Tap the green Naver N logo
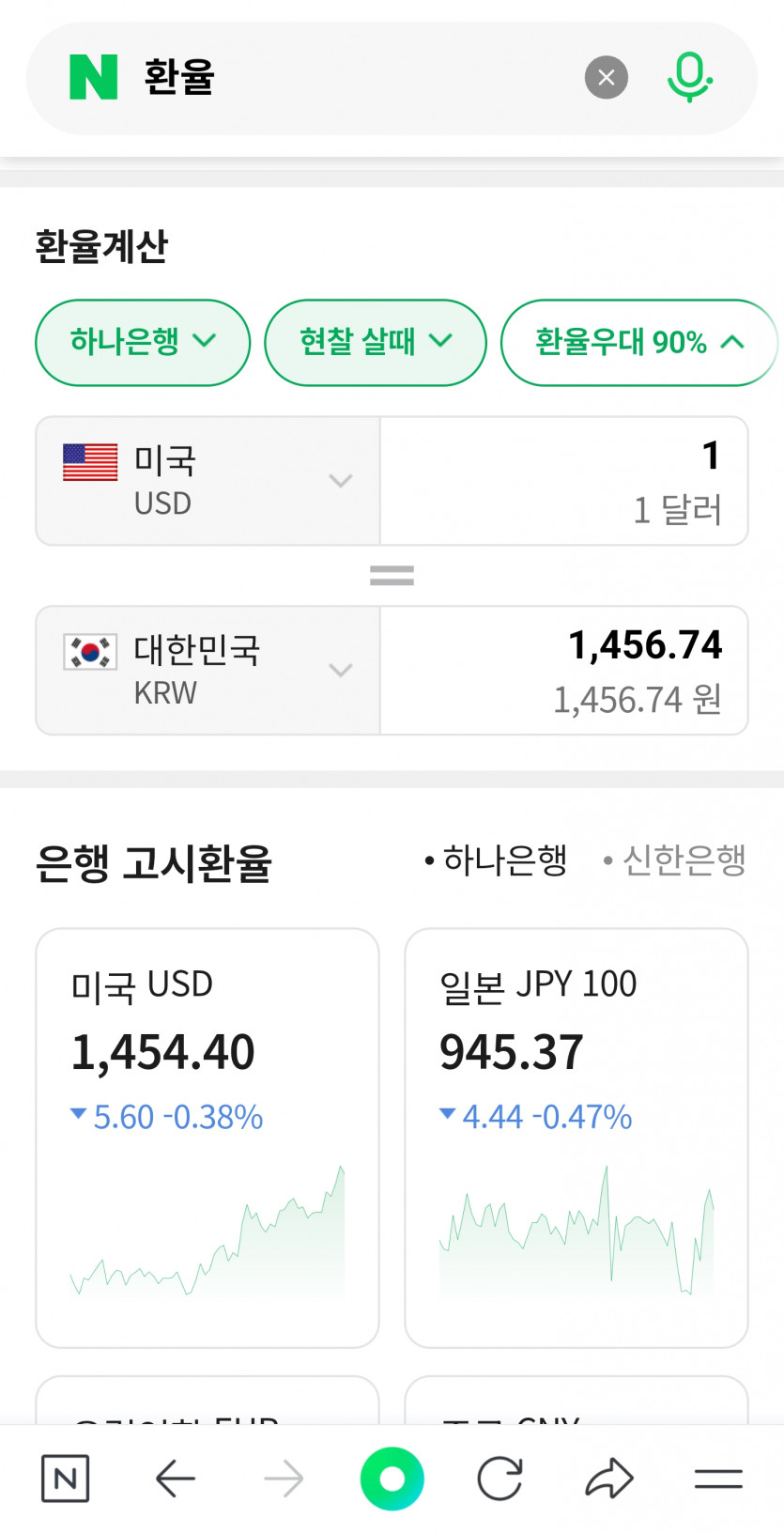Screen dimensions: 784x1533 pyautogui.click(x=94, y=77)
